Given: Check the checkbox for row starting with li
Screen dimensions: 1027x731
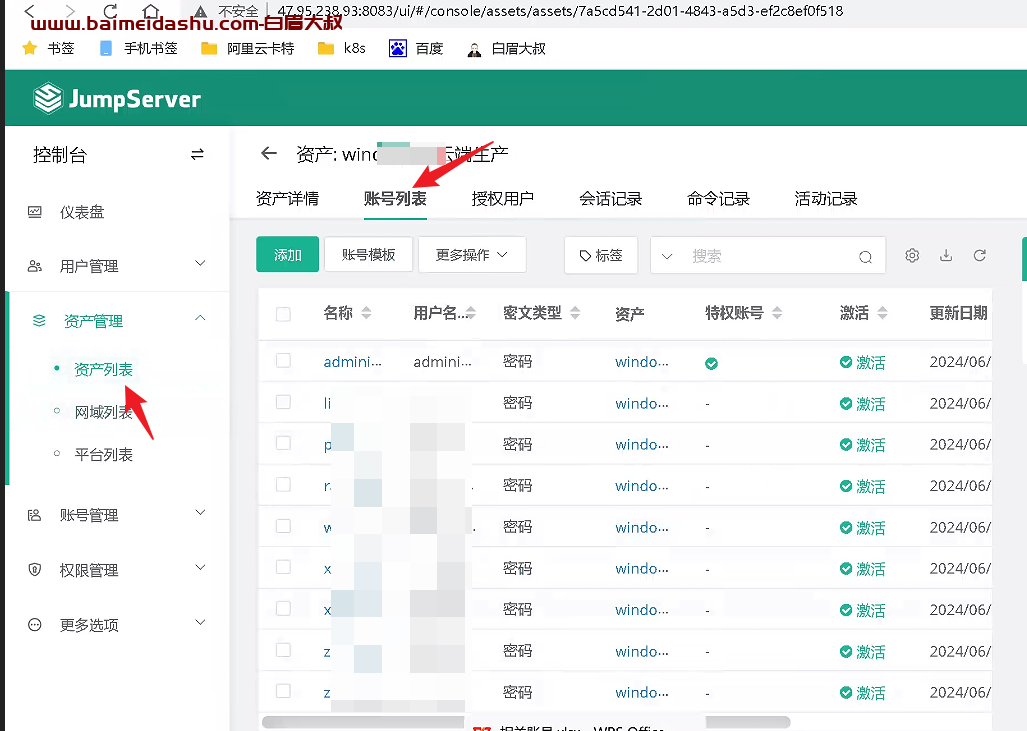Looking at the screenshot, I should [283, 402].
